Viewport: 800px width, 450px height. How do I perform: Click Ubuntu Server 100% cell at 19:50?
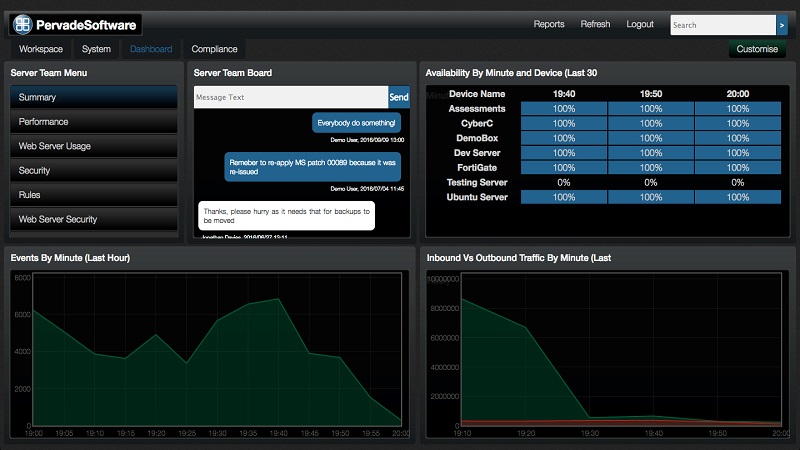[651, 197]
